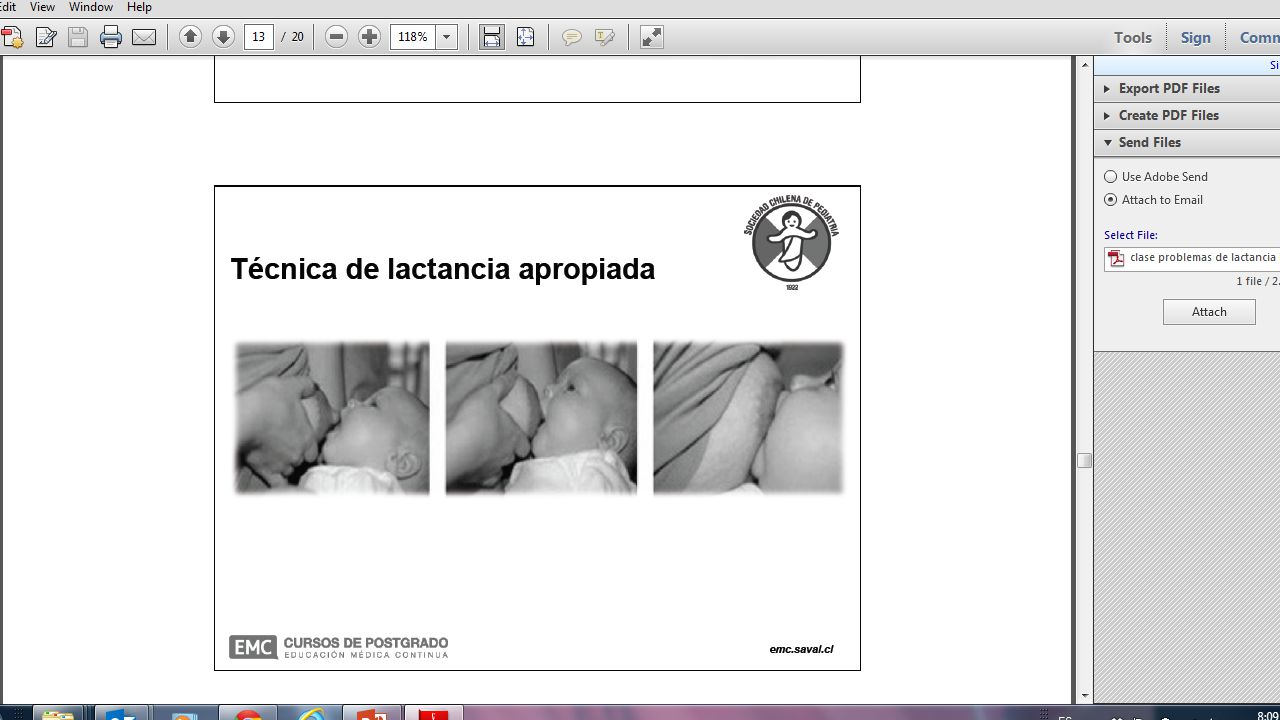The width and height of the screenshot is (1280, 720).
Task: Switch to read mode view icon
Action: [x=651, y=37]
